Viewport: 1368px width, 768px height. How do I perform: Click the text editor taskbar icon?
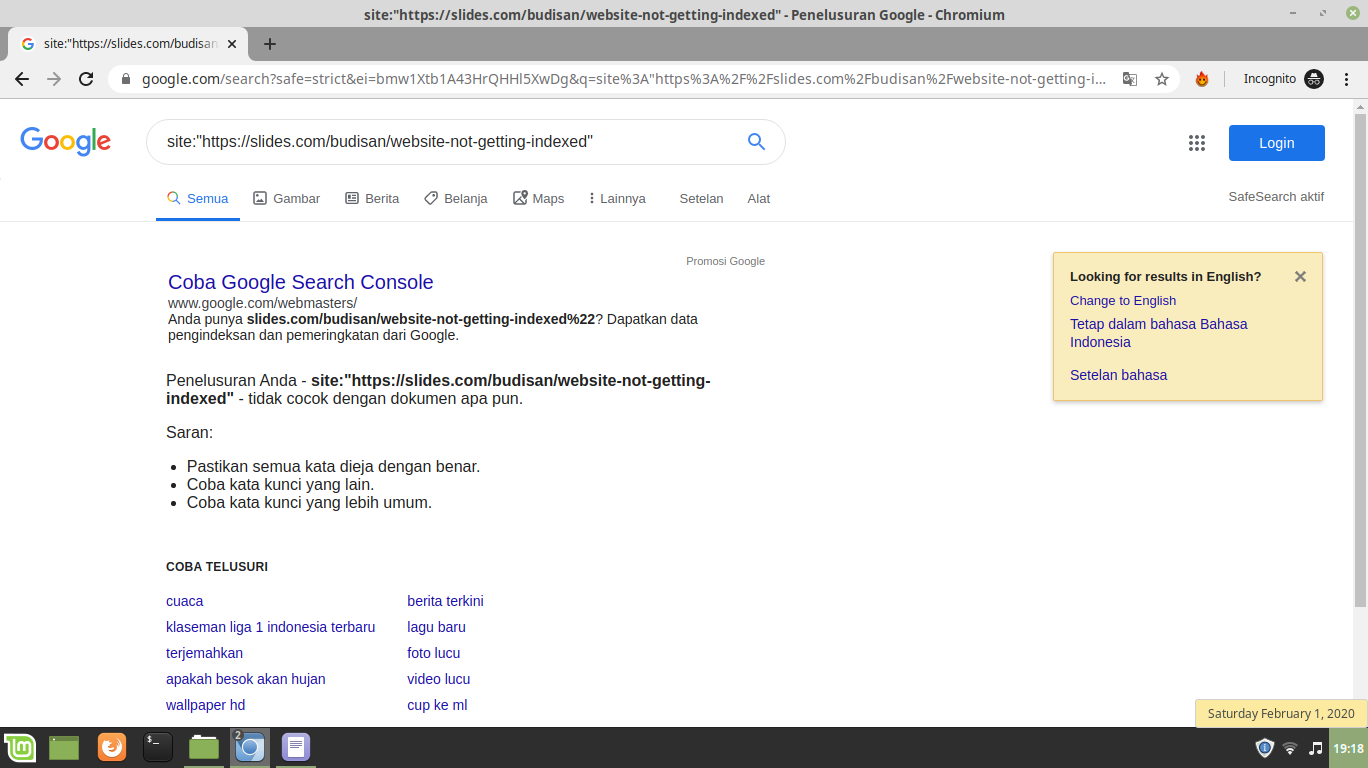pyautogui.click(x=296, y=747)
